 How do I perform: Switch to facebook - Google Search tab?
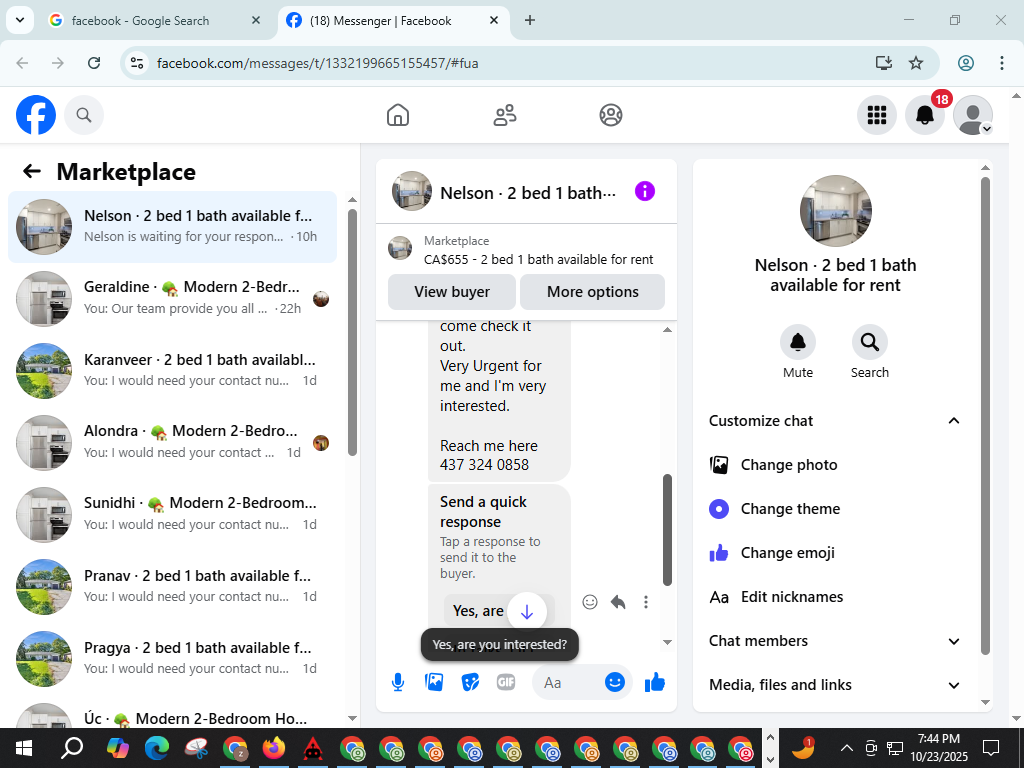(155, 21)
